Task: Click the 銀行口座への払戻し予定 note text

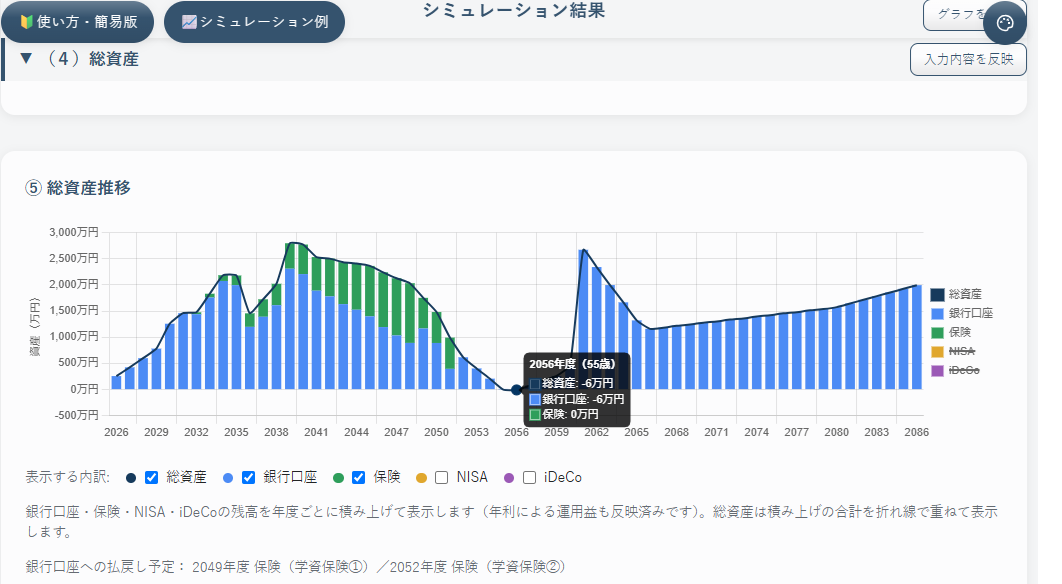Action: coord(295,566)
